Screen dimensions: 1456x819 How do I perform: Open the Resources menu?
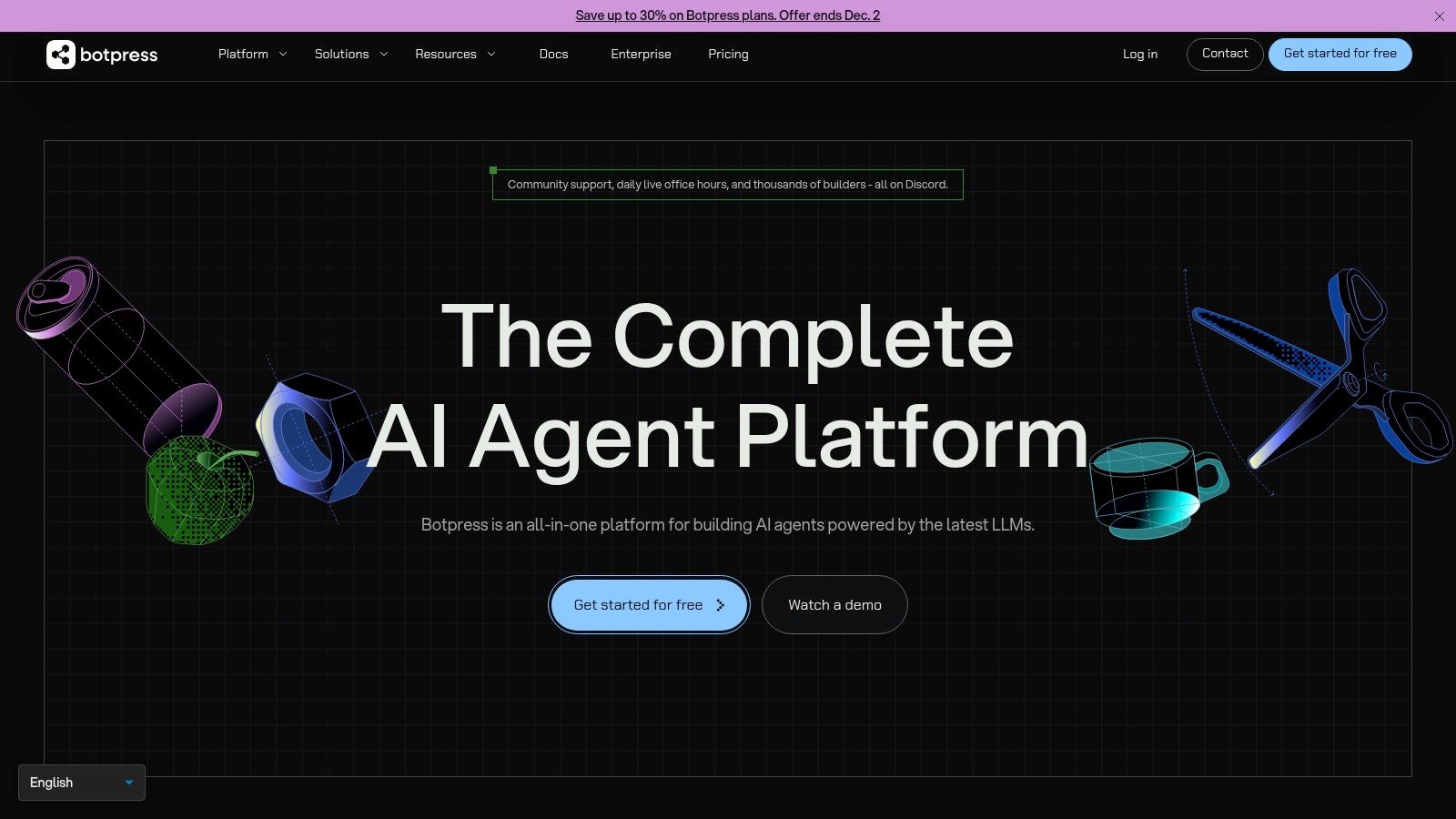point(446,54)
